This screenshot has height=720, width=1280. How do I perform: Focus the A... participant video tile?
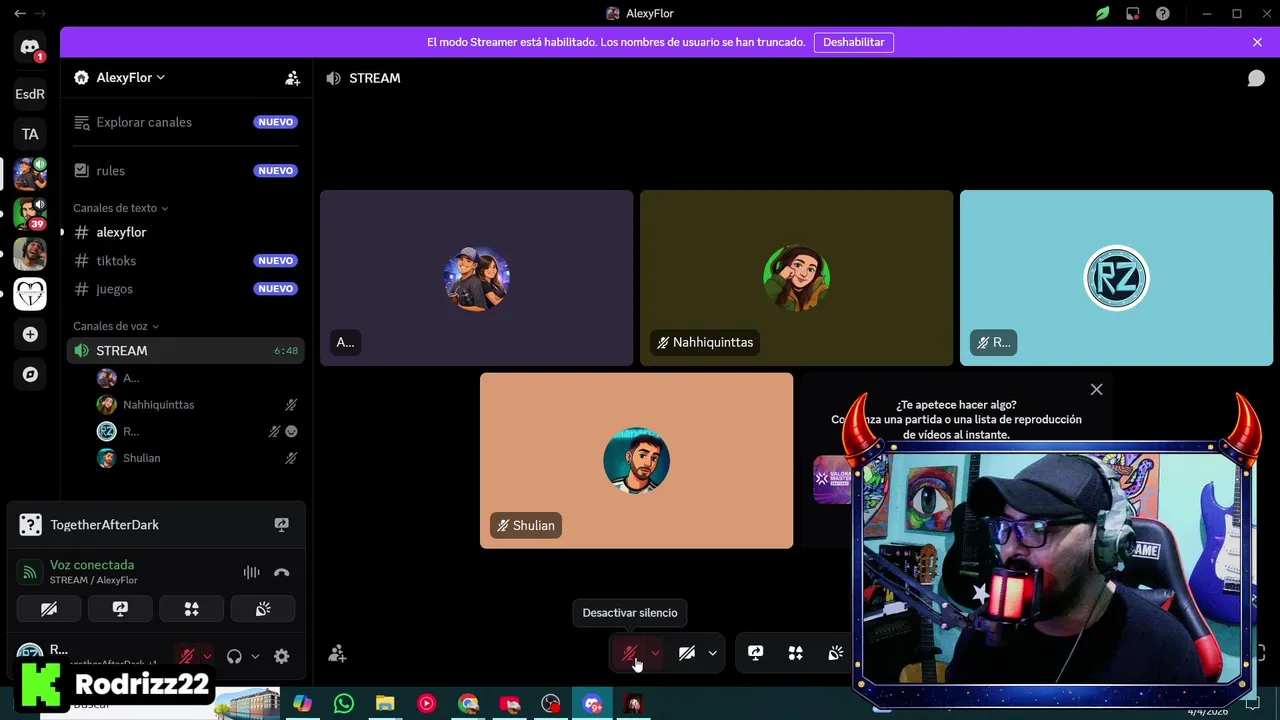(x=476, y=278)
